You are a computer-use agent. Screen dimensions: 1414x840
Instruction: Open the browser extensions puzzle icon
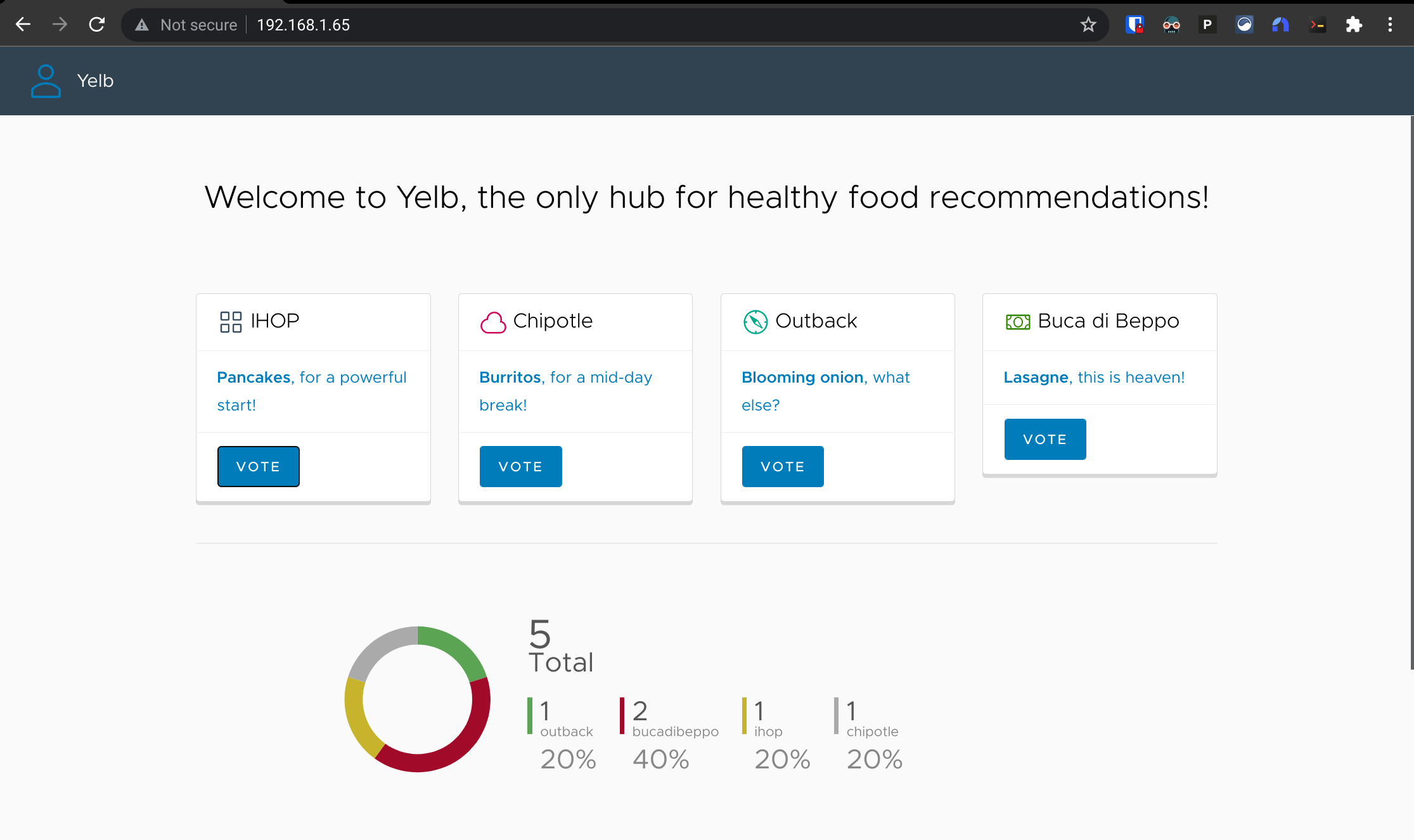point(1354,25)
